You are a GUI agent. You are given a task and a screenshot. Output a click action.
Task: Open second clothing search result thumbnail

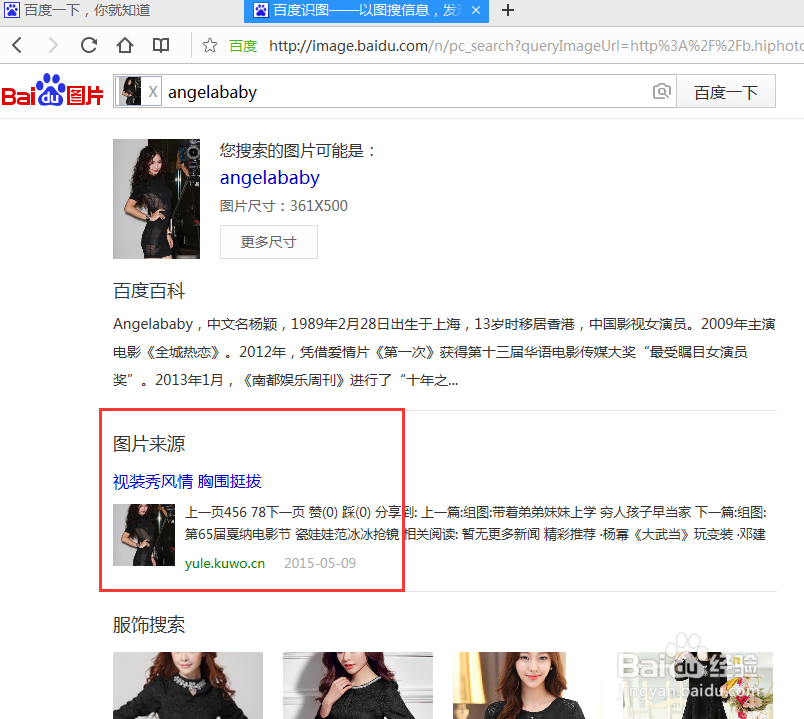358,685
